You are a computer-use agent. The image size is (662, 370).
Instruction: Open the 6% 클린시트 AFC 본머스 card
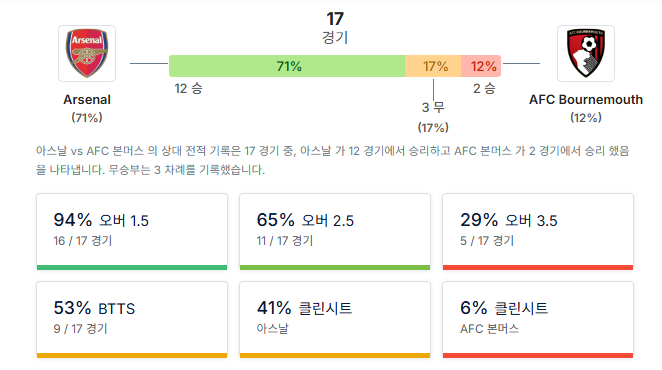(538, 320)
